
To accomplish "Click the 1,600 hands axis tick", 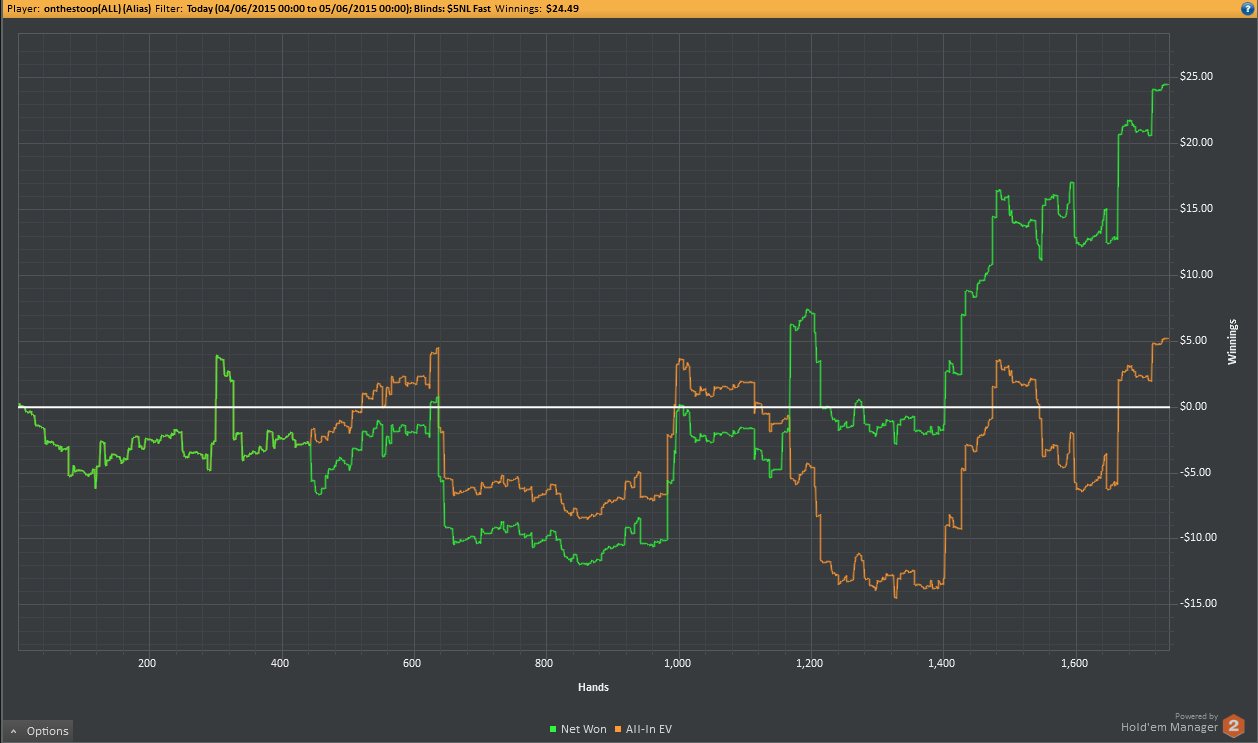I will 1076,663.
